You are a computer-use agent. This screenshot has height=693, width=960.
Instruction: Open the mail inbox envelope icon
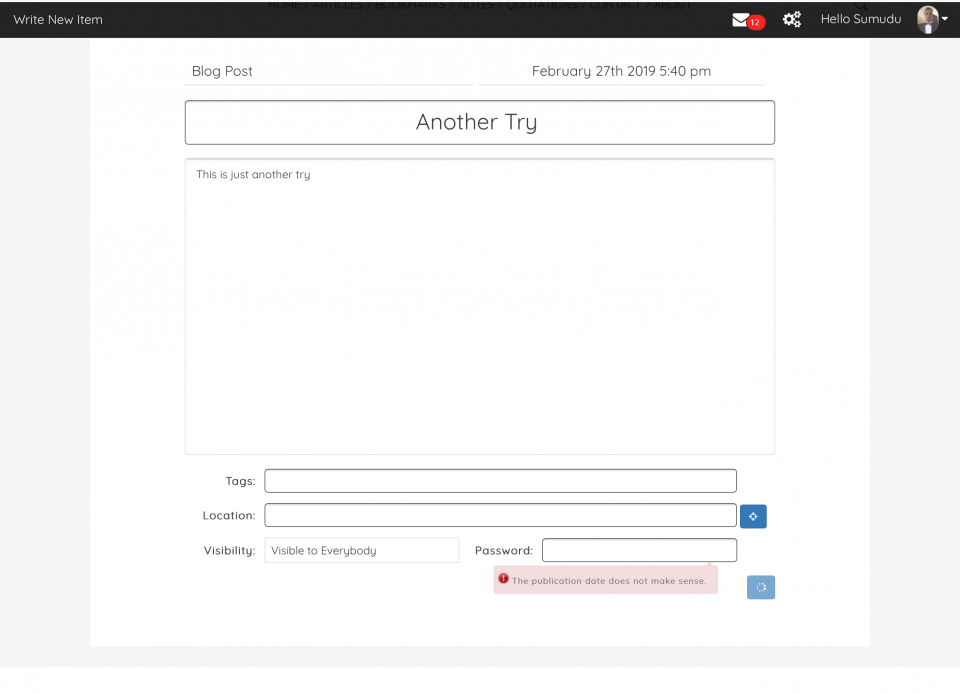coord(740,19)
